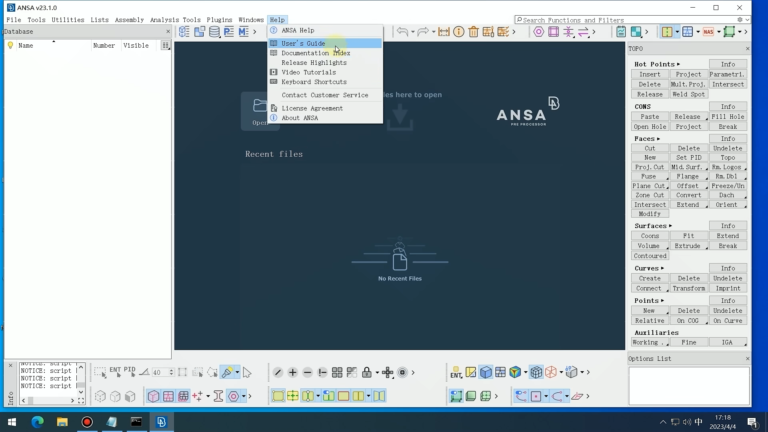The width and height of the screenshot is (768, 432).
Task: Click the Mid.Surf. button
Action: 688,167
